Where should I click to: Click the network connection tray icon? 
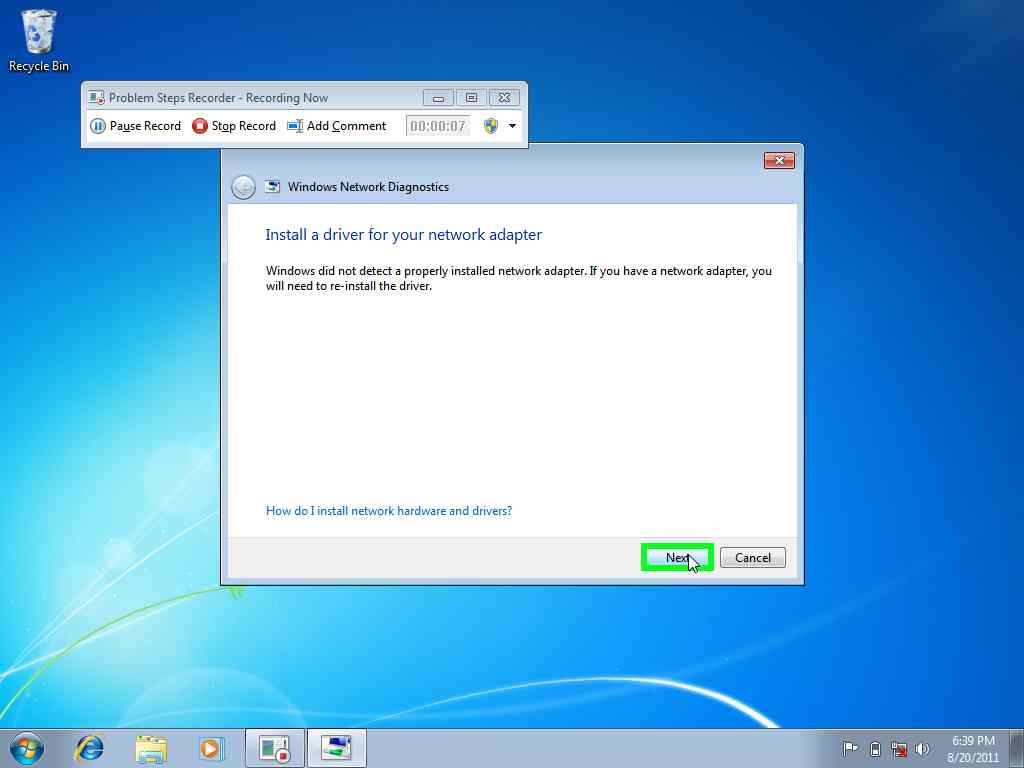(x=898, y=748)
